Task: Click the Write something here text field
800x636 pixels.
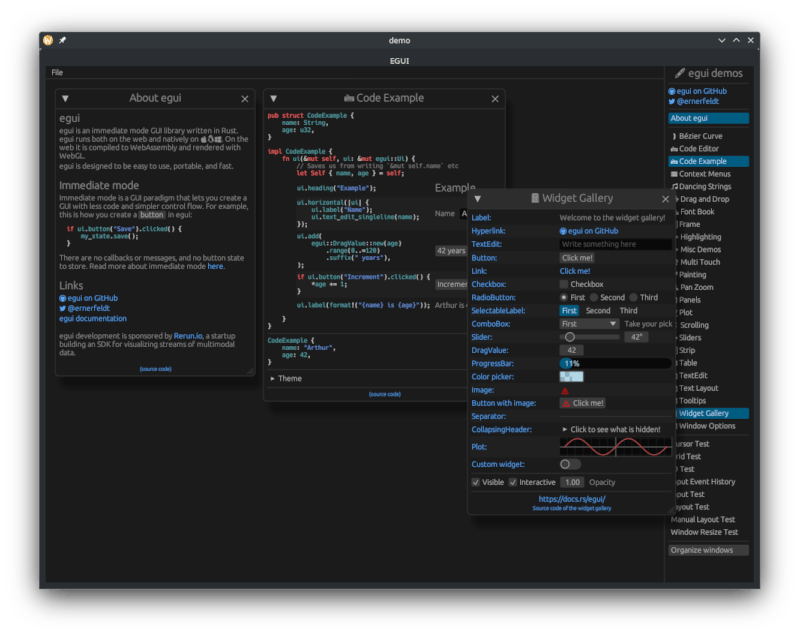Action: point(600,244)
